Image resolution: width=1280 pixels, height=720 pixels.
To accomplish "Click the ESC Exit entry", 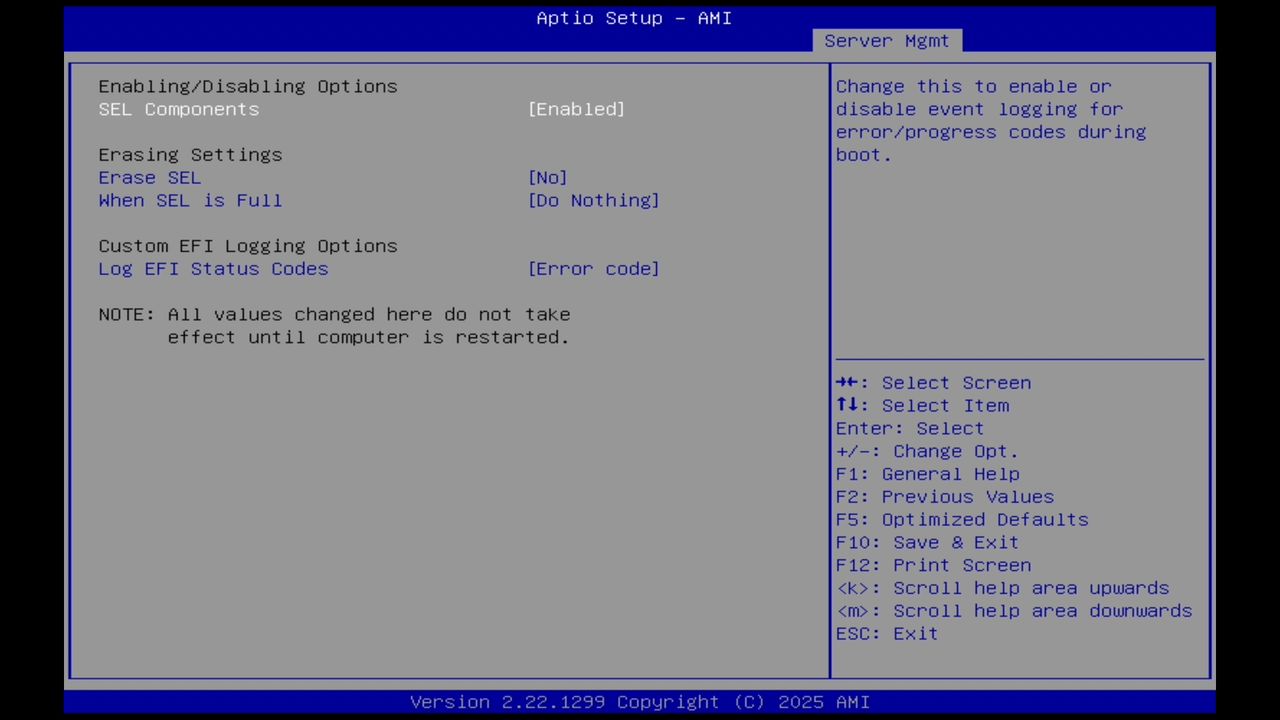I will coord(886,633).
